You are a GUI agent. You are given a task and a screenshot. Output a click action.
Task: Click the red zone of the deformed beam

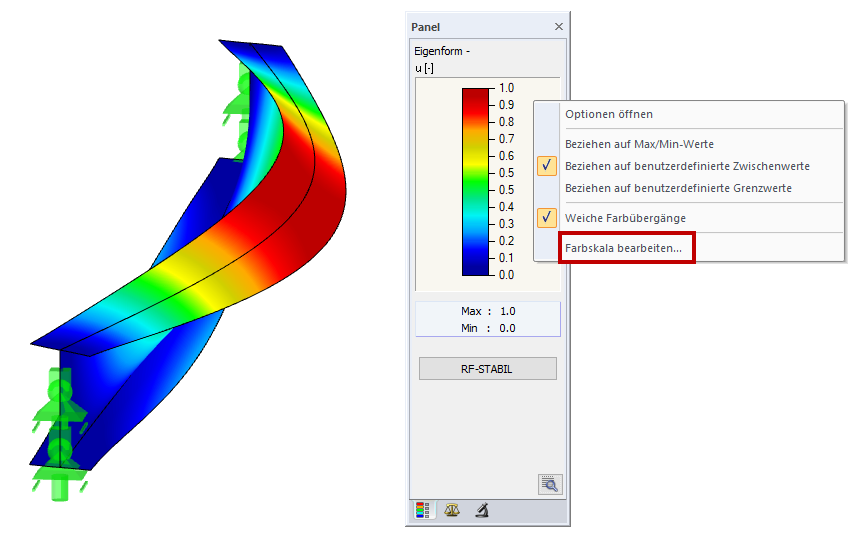(x=309, y=204)
